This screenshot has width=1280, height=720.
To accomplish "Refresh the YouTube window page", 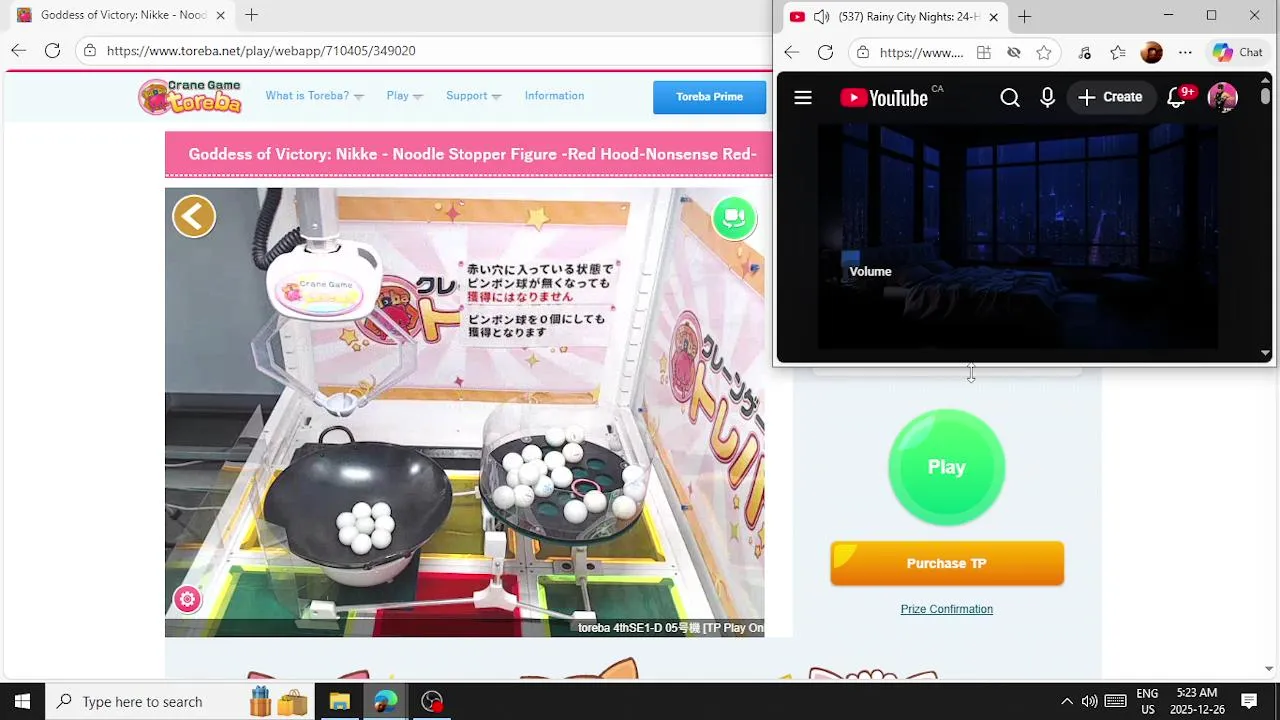I will click(x=825, y=52).
